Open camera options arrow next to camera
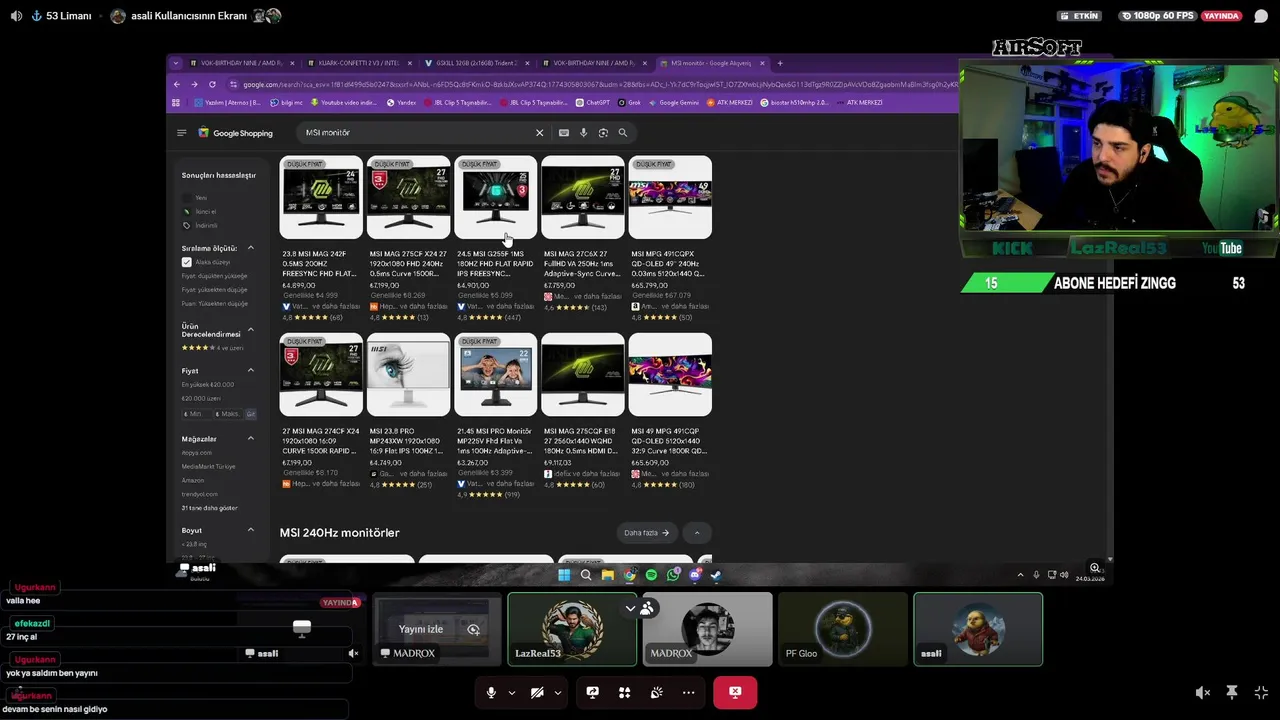1280x720 pixels. click(558, 692)
